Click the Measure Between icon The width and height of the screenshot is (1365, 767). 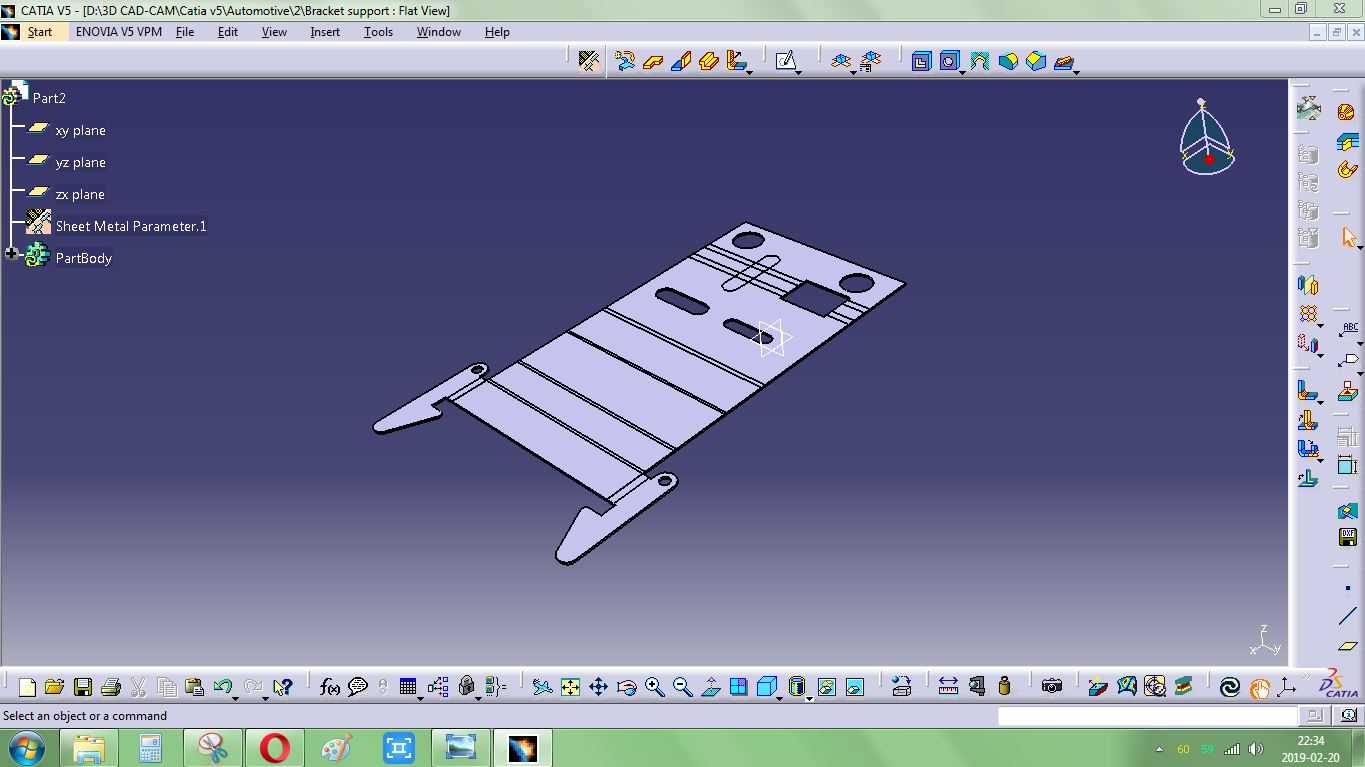point(948,686)
